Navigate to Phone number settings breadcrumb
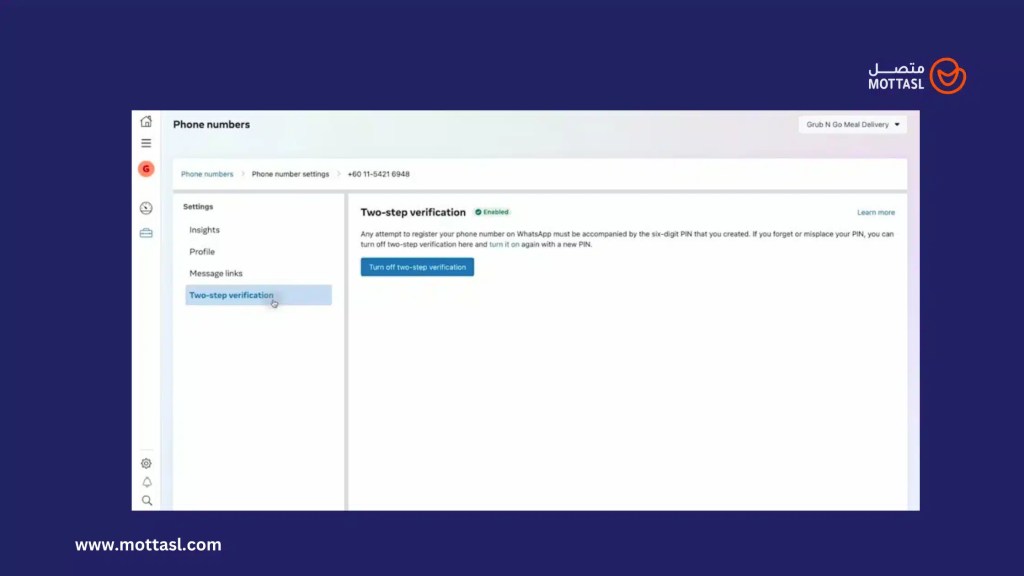Screen dimensions: 1024x576 290,174
